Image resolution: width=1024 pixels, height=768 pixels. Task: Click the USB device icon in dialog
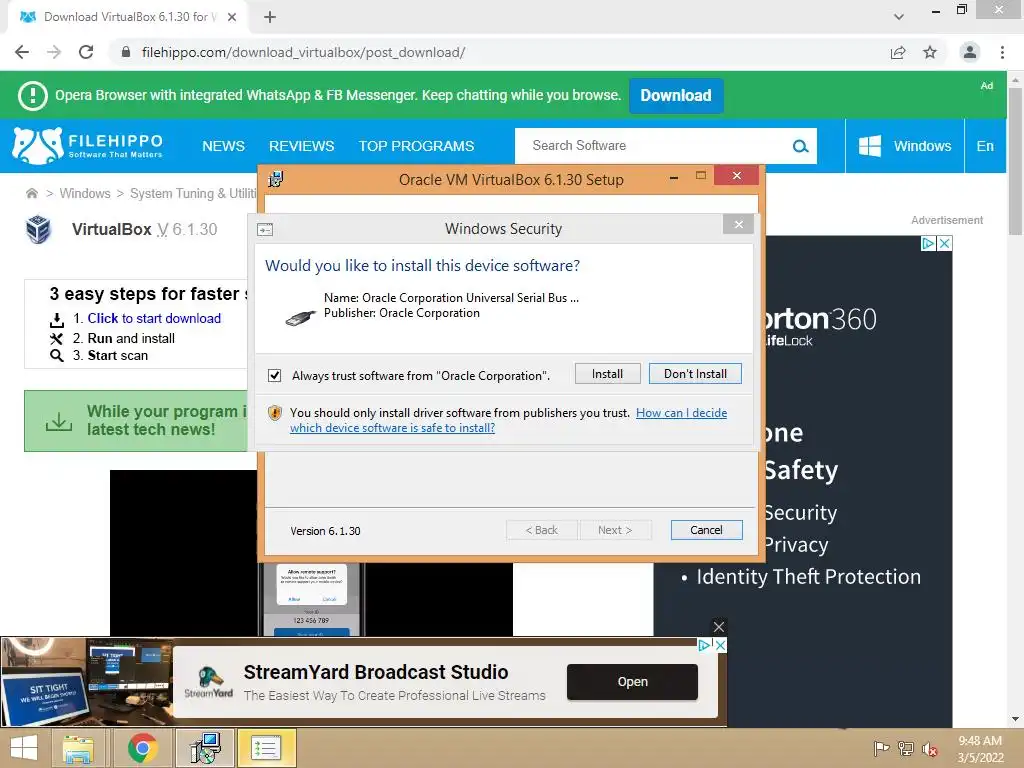(301, 317)
